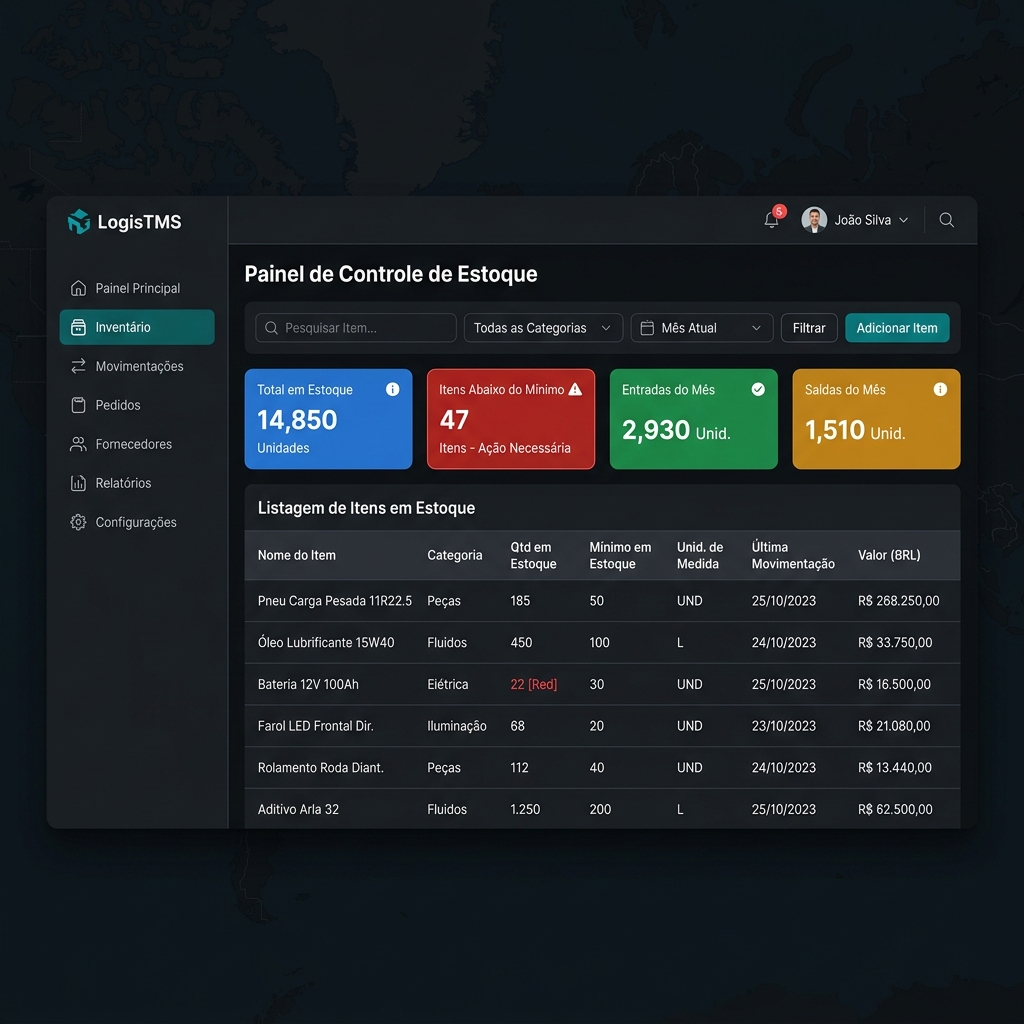Click the Rolamento Roda Diant. item name
Viewport: 1024px width, 1024px height.
pos(321,768)
